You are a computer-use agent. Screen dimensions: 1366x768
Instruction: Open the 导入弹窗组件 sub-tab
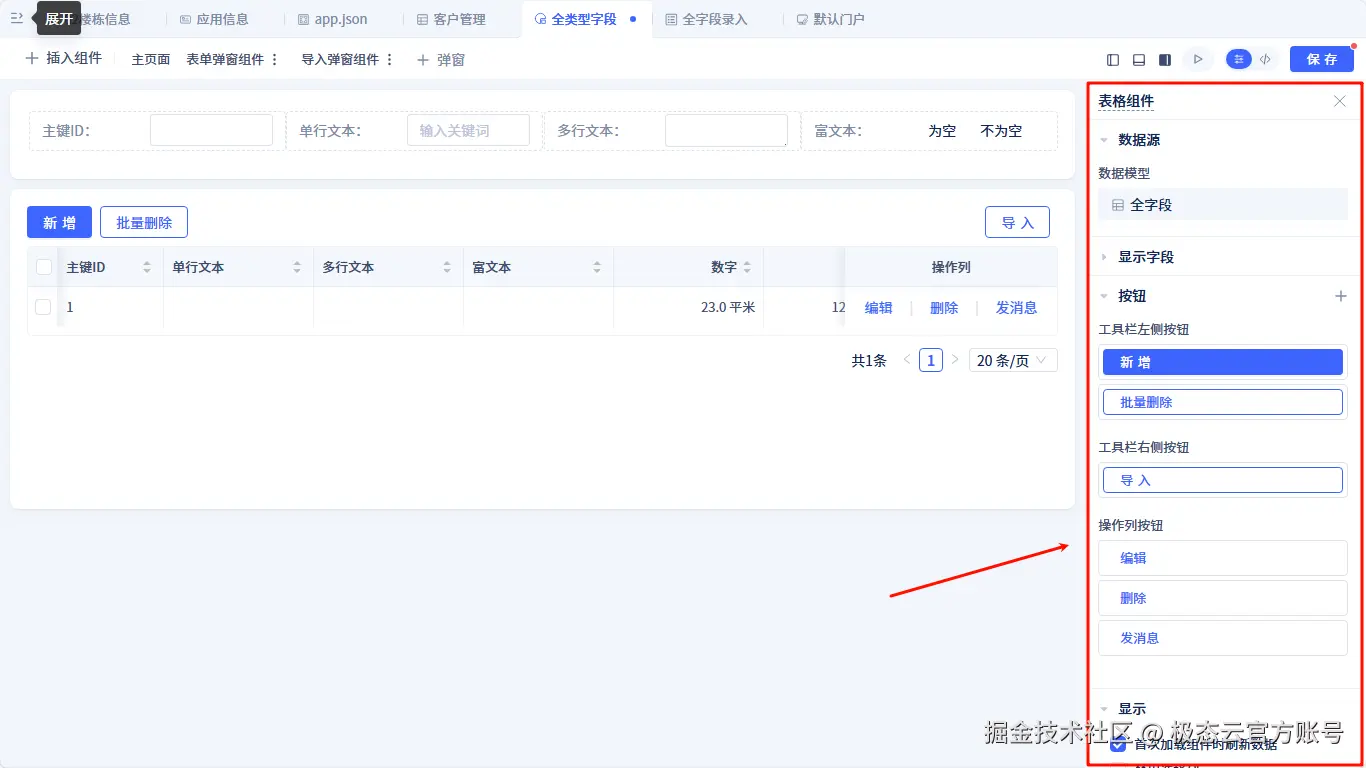click(340, 60)
